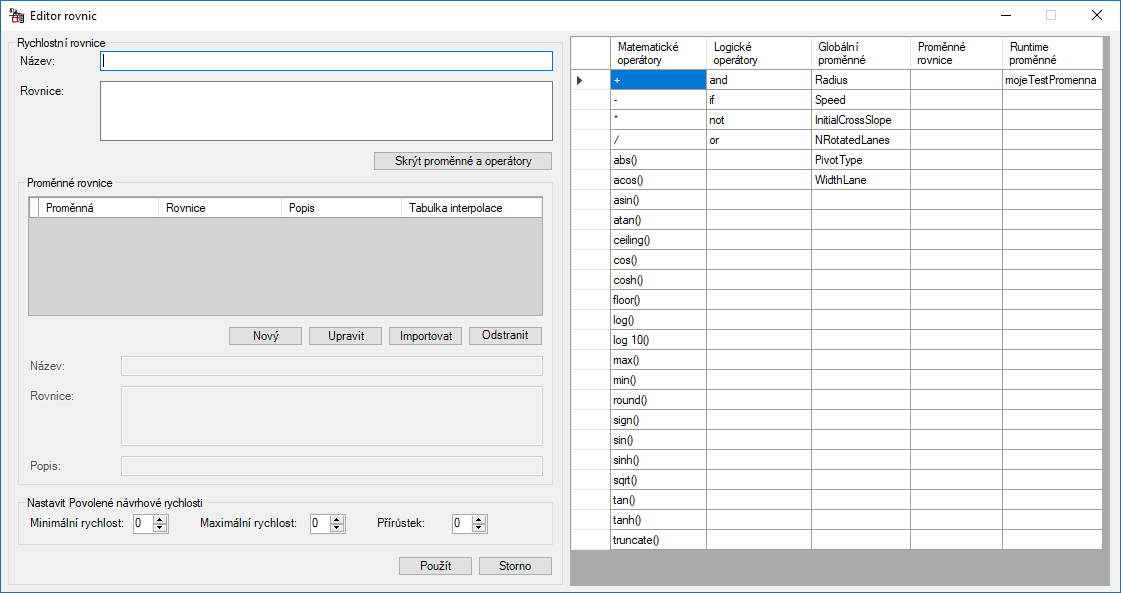Select the max() function cell

pos(658,361)
